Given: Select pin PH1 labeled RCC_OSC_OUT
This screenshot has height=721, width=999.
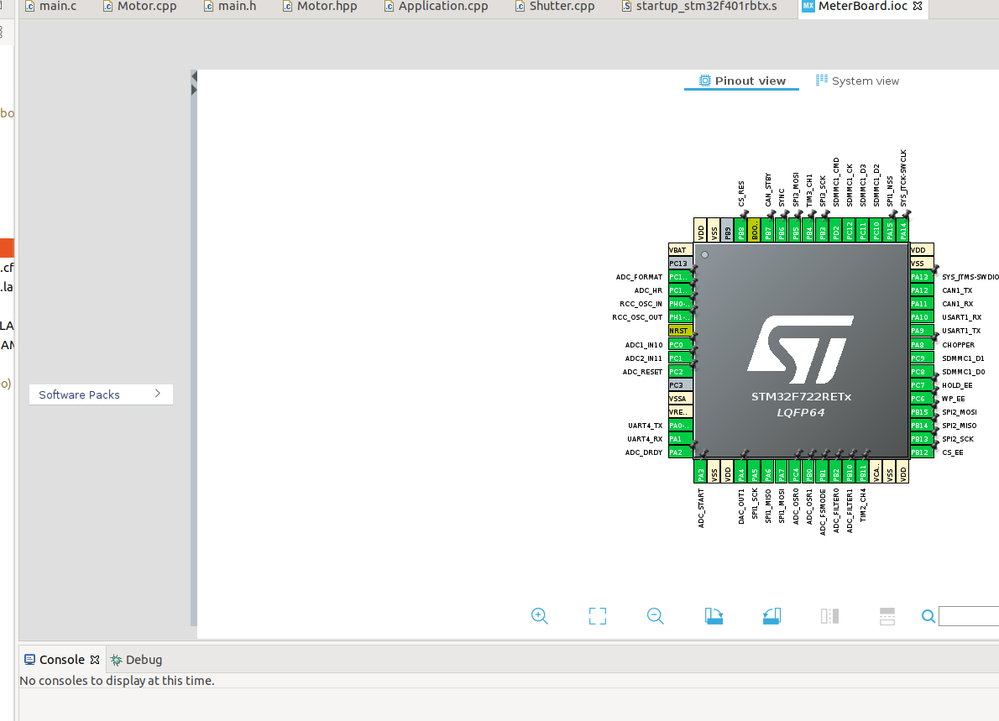Looking at the screenshot, I should (680, 317).
